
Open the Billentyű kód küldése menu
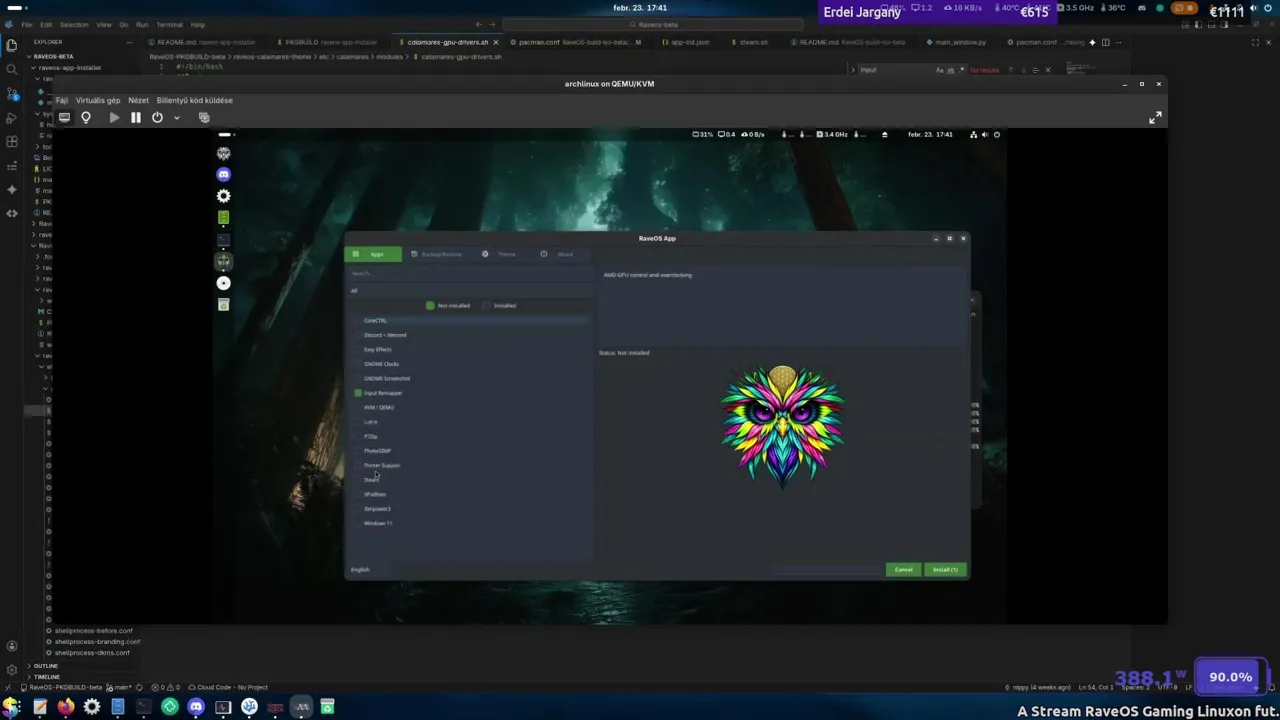194,100
